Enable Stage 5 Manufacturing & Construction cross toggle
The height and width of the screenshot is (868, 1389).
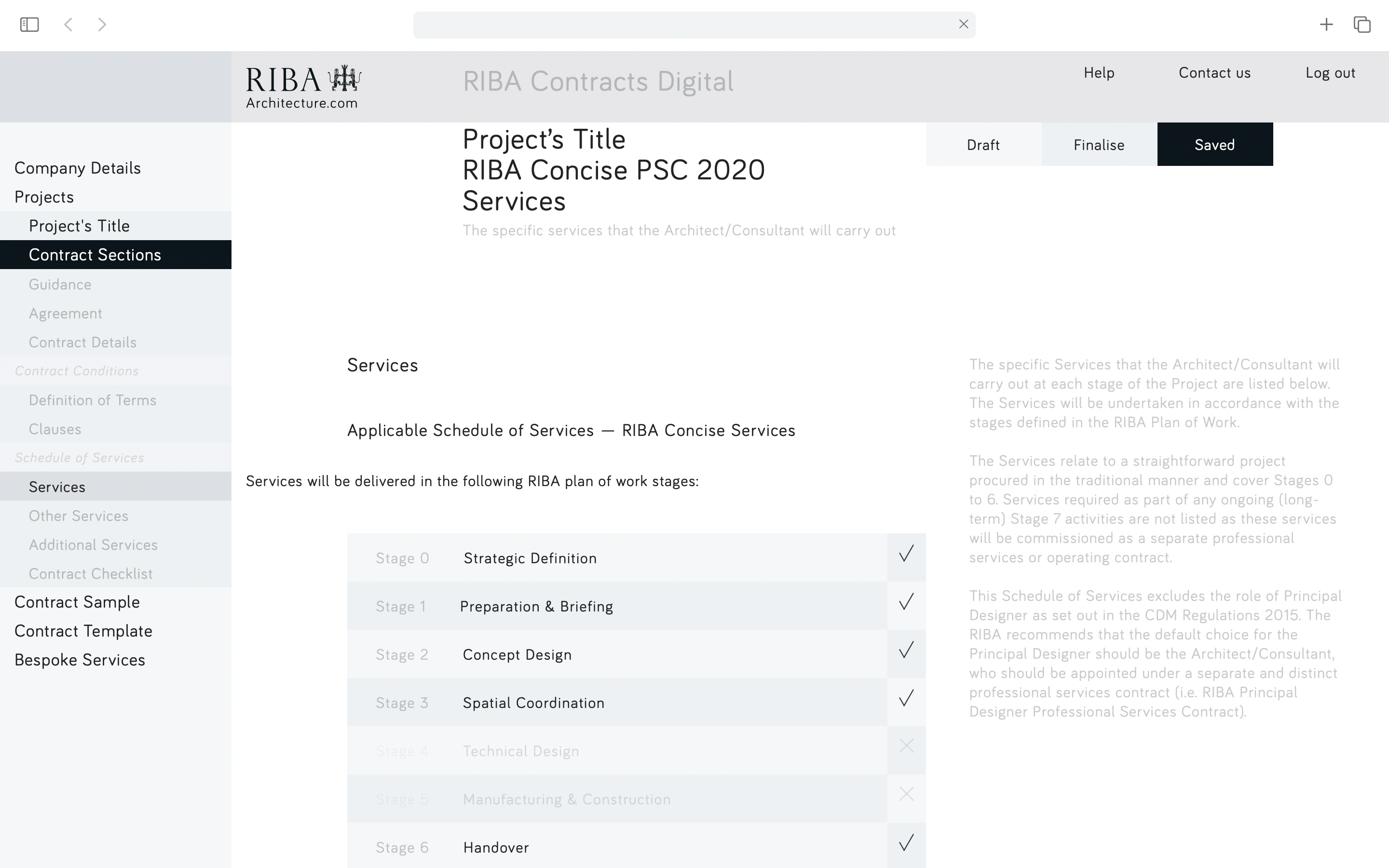906,799
